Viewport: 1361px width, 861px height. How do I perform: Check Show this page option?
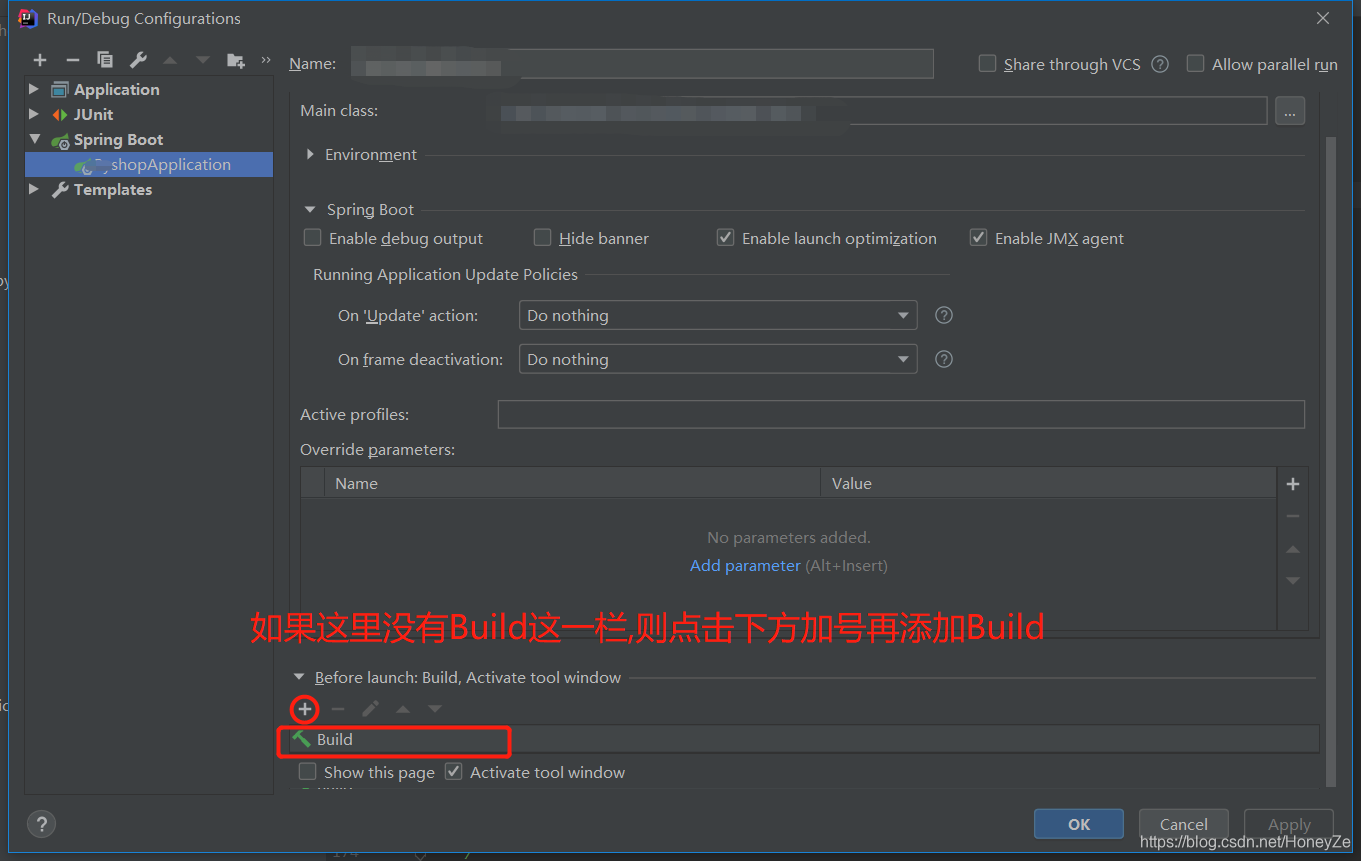[308, 772]
